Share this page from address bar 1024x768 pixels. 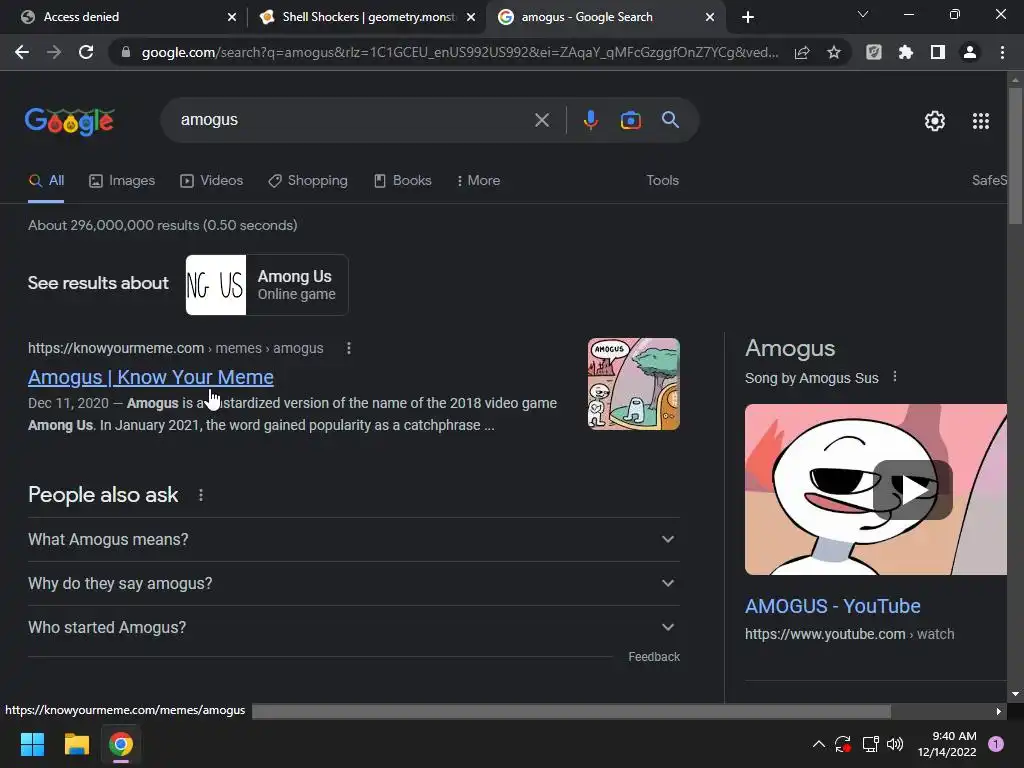(x=802, y=52)
